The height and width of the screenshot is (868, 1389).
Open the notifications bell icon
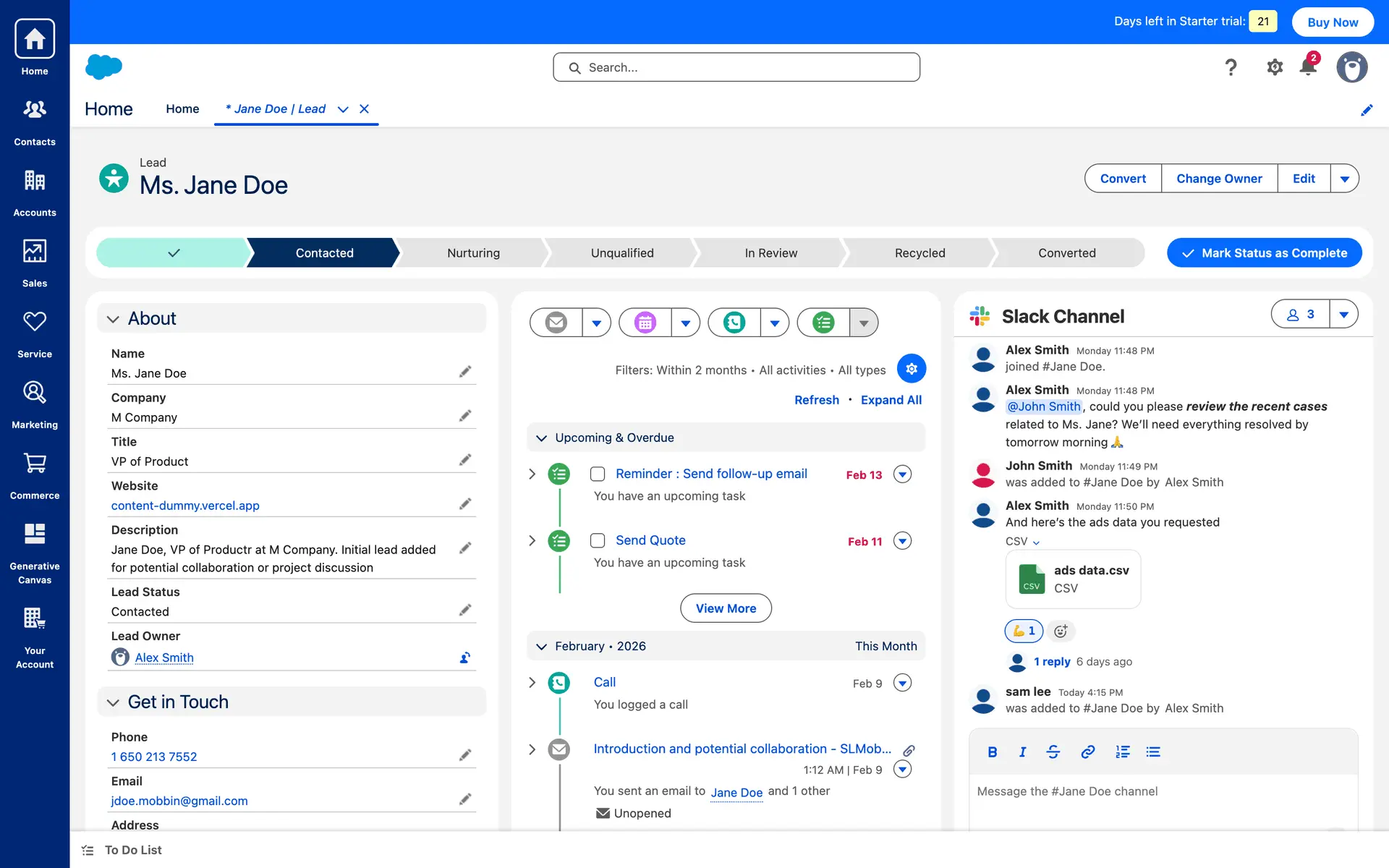click(x=1307, y=67)
